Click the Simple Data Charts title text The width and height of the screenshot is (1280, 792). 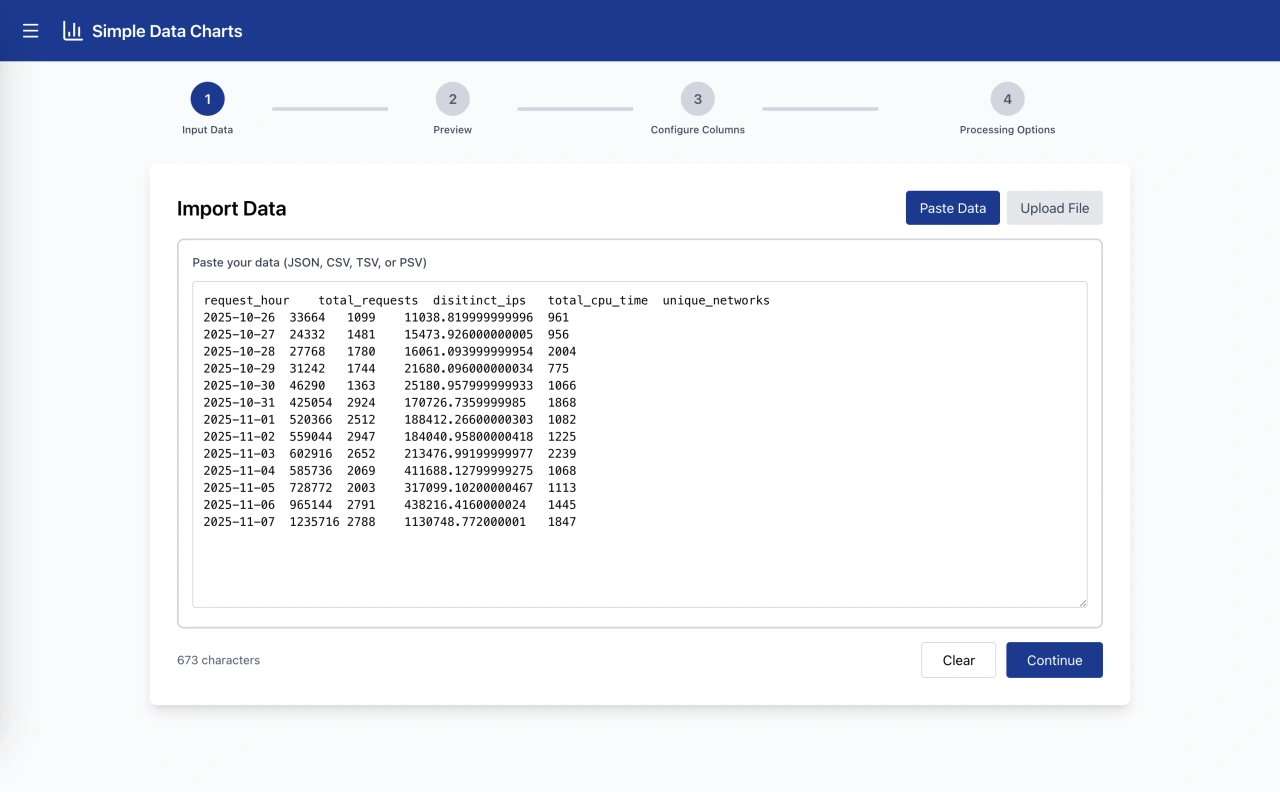tap(167, 30)
